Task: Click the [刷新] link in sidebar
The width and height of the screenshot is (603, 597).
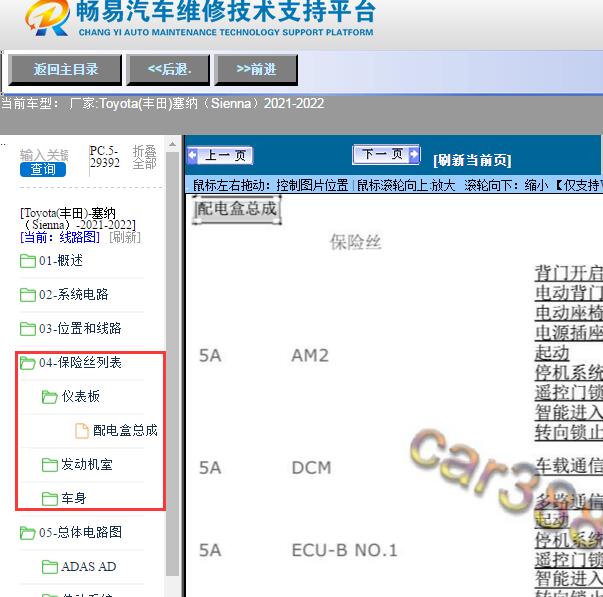Action: coord(125,237)
